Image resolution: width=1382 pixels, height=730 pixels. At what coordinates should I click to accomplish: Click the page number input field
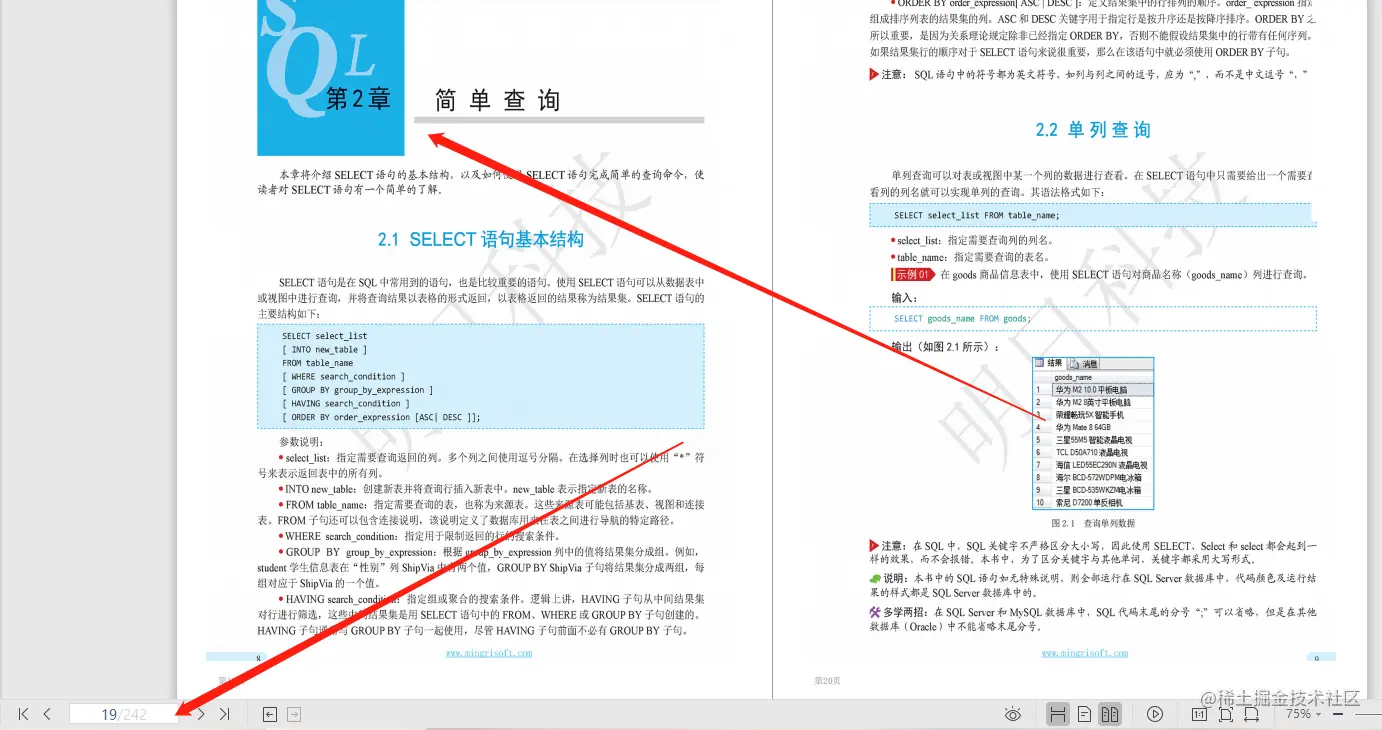click(x=124, y=714)
